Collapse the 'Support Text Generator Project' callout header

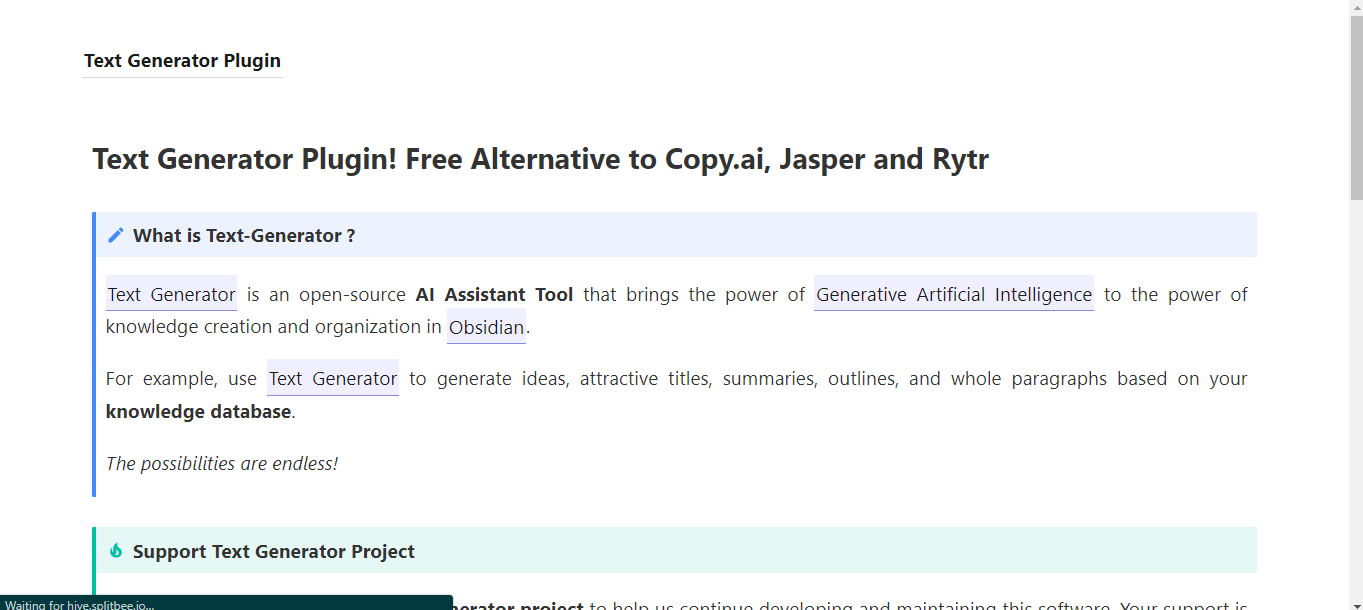pyautogui.click(x=676, y=551)
